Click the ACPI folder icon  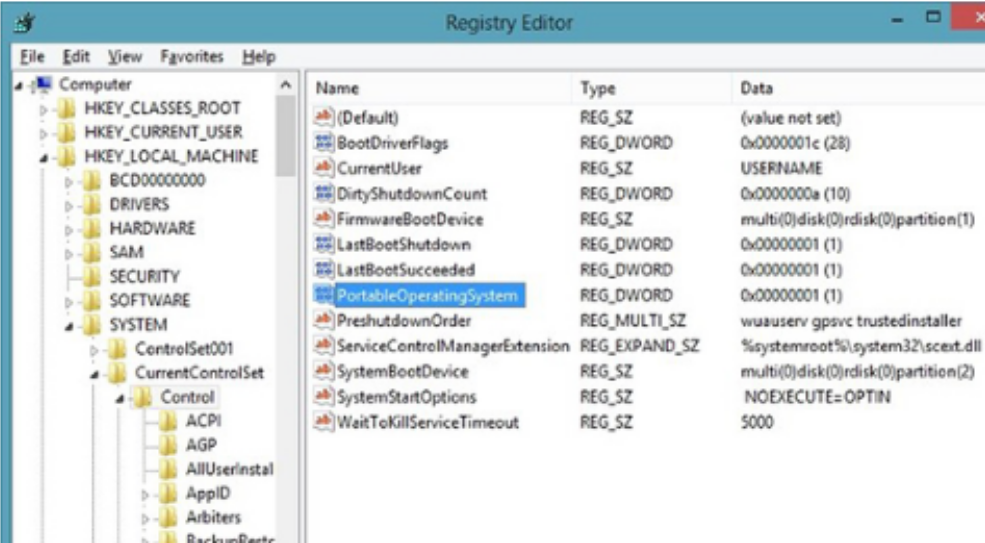pyautogui.click(x=169, y=420)
